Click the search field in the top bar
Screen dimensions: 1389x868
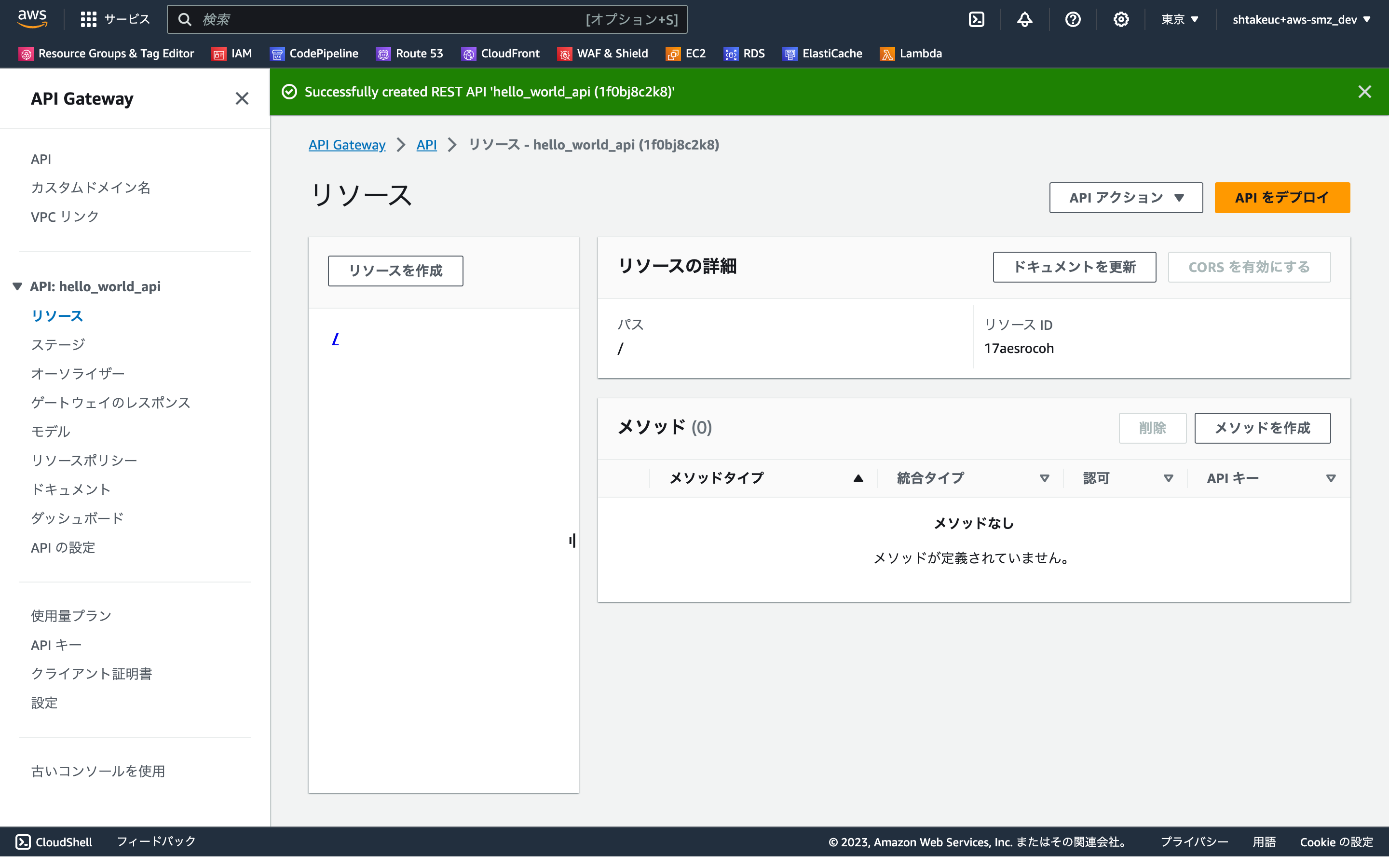pyautogui.click(x=427, y=19)
